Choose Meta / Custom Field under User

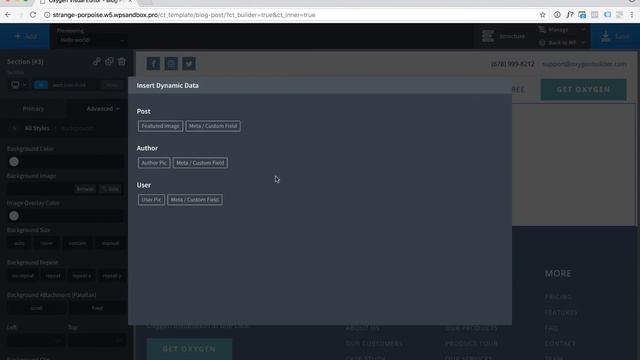tap(195, 200)
